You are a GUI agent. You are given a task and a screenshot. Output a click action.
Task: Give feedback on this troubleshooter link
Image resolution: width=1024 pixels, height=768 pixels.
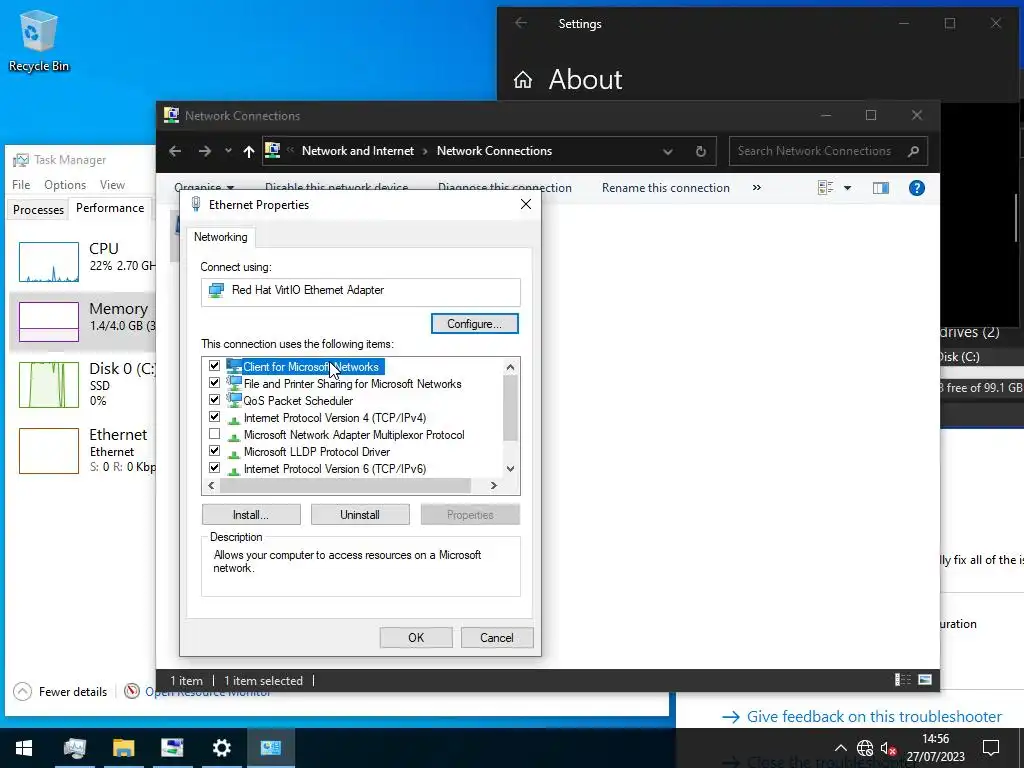(x=874, y=716)
